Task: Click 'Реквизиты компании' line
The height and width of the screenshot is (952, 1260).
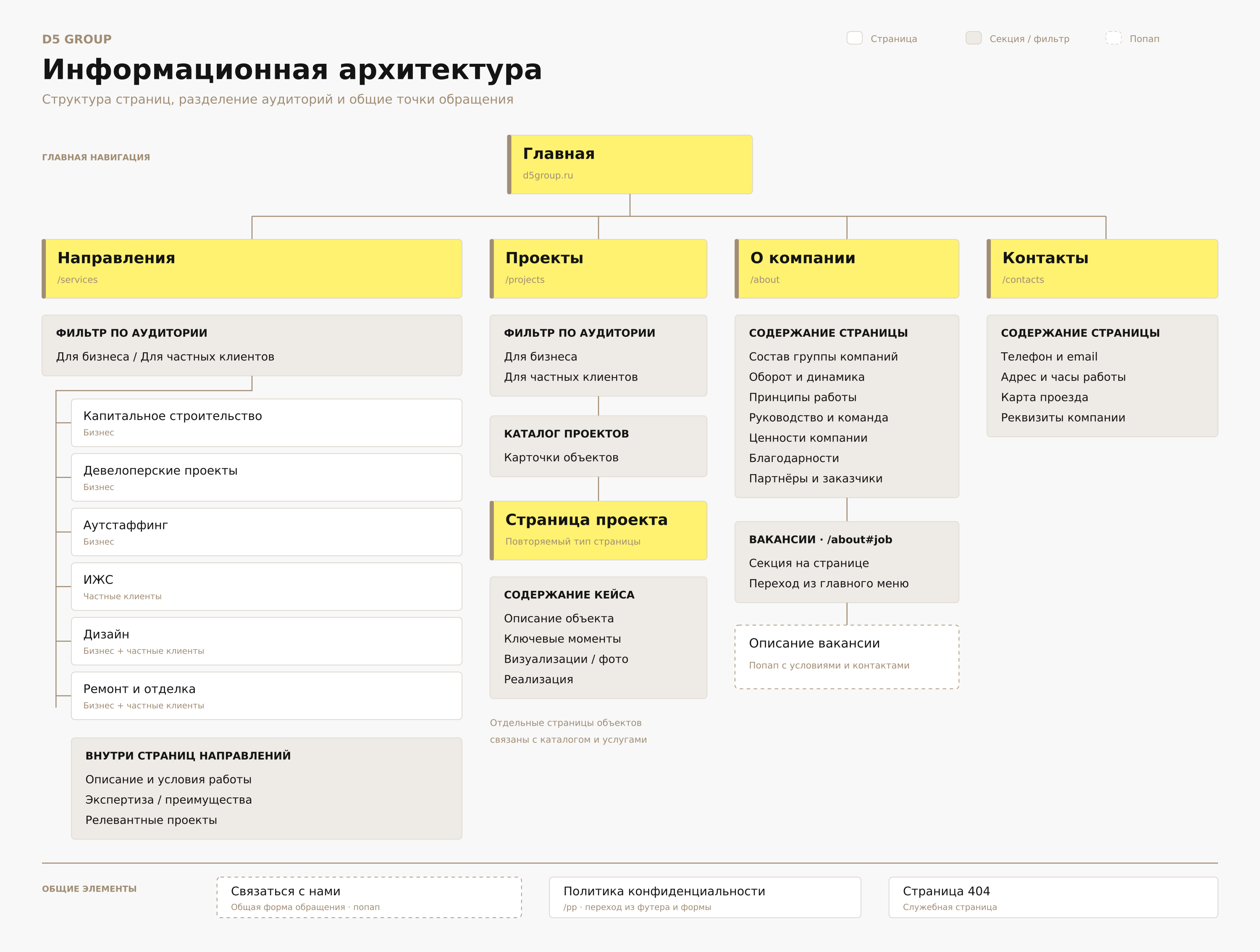Action: (1063, 418)
